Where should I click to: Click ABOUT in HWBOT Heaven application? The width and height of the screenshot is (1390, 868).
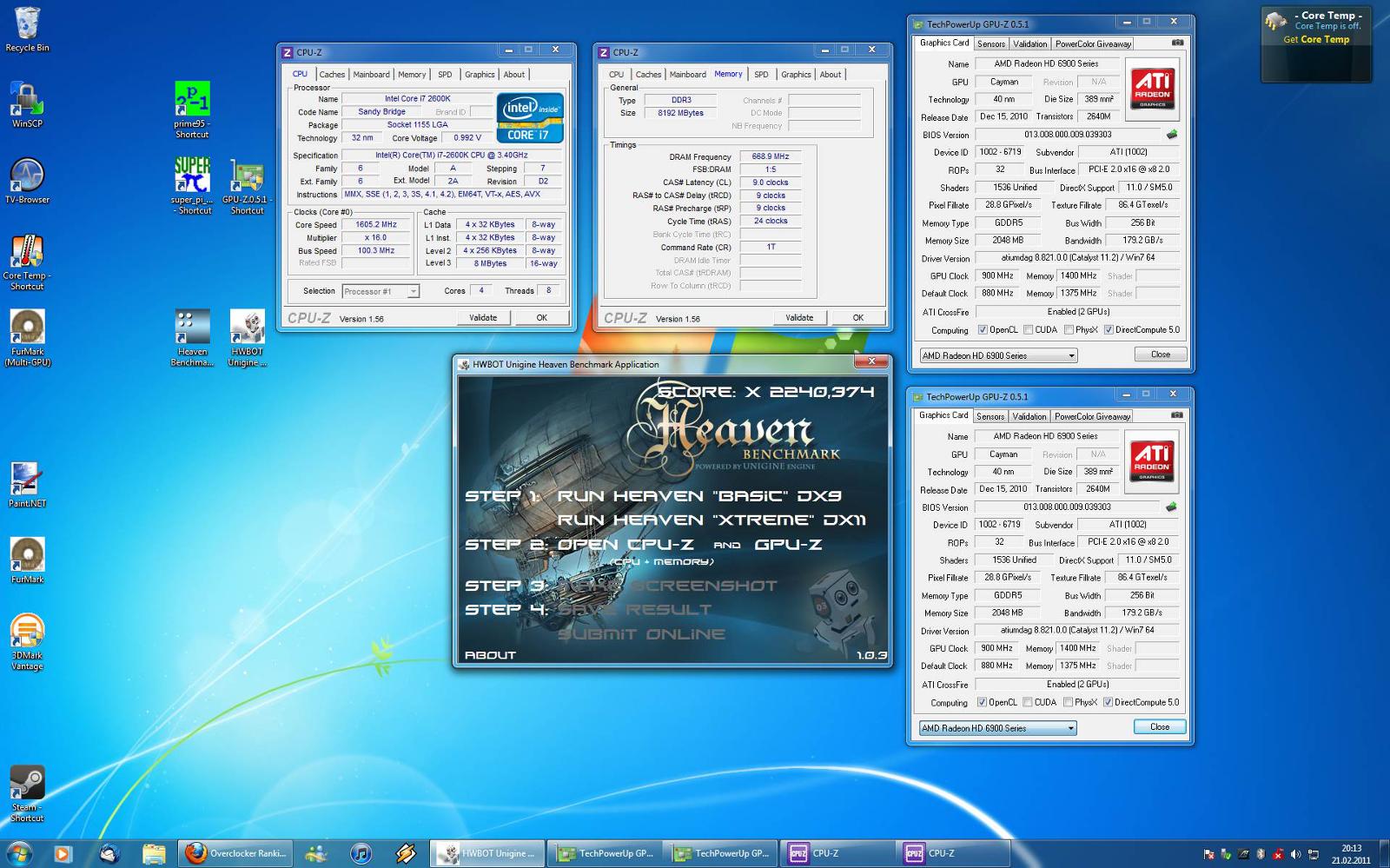[490, 655]
